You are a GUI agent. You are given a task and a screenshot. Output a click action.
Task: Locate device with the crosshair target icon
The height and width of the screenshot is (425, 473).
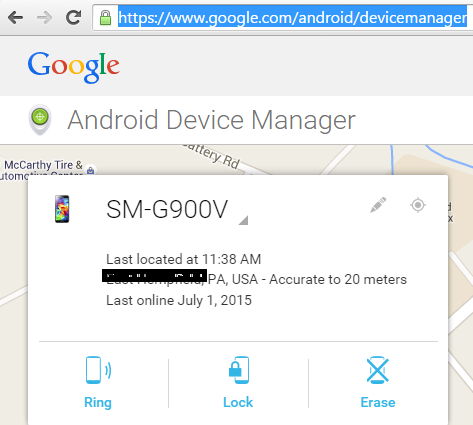point(418,205)
